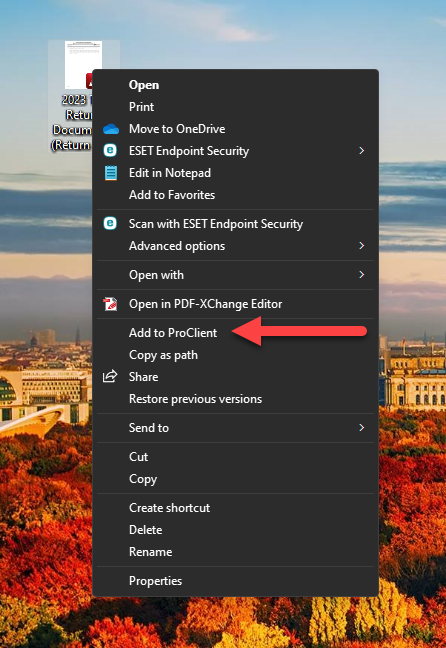Open the Open with entry

click(235, 274)
